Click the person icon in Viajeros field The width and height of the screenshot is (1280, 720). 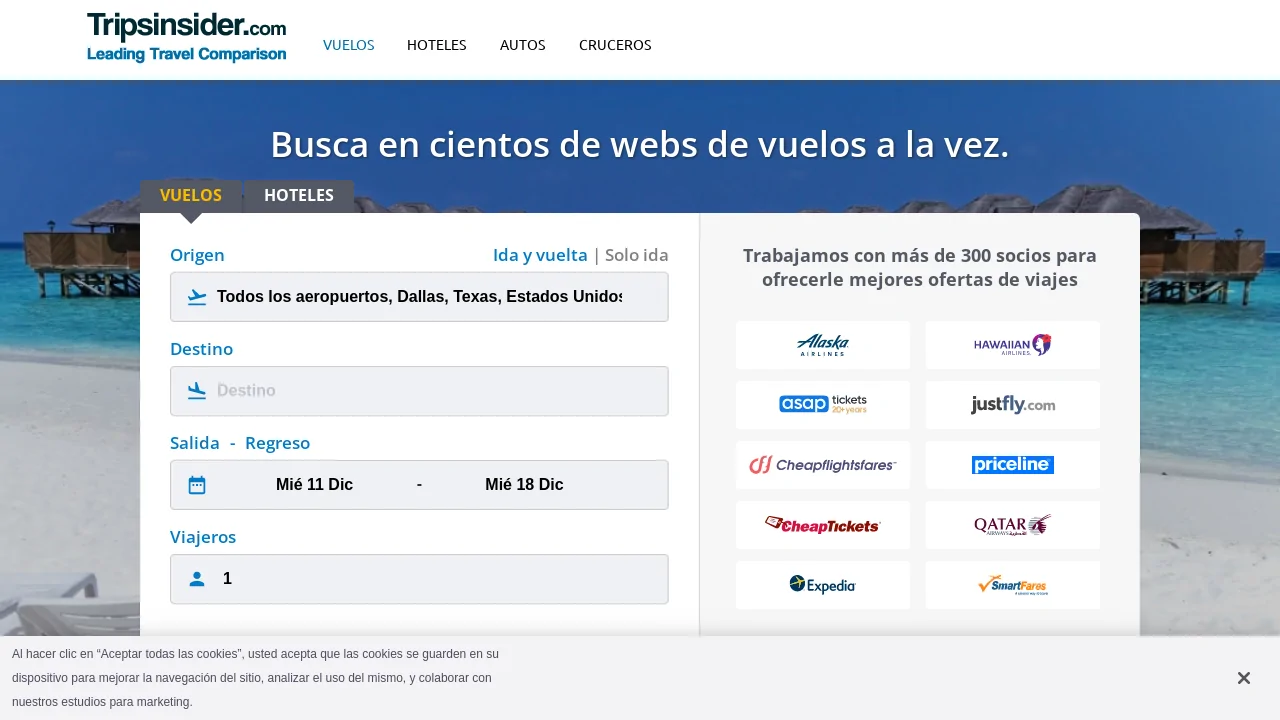click(197, 579)
